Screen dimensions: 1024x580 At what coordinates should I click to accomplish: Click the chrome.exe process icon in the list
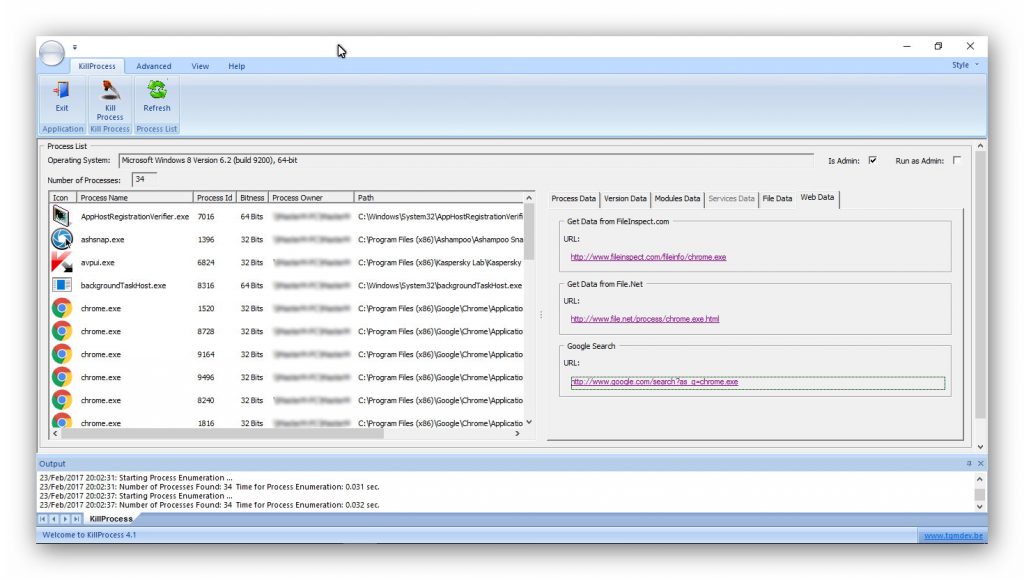(x=61, y=308)
